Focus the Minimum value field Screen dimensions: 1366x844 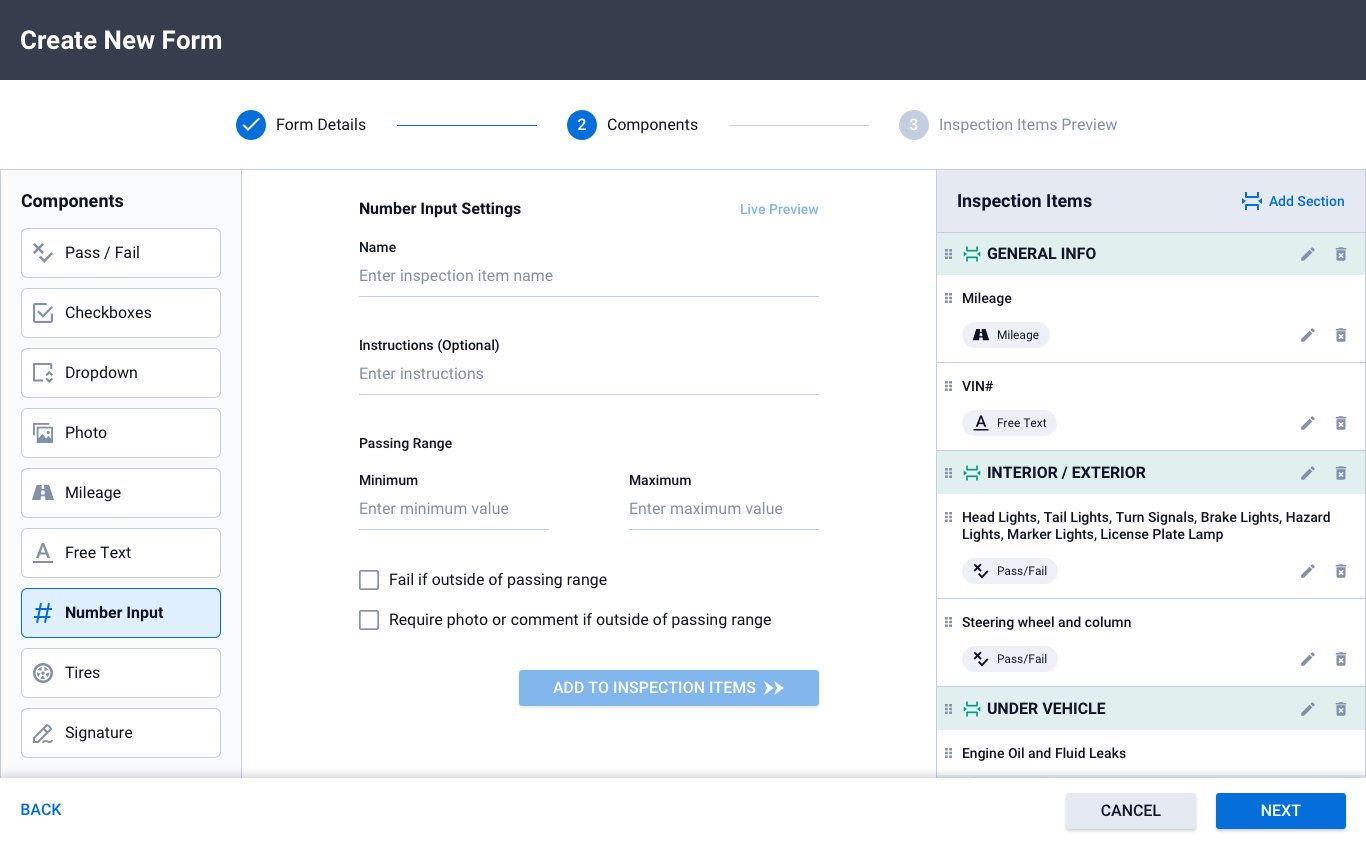point(453,509)
